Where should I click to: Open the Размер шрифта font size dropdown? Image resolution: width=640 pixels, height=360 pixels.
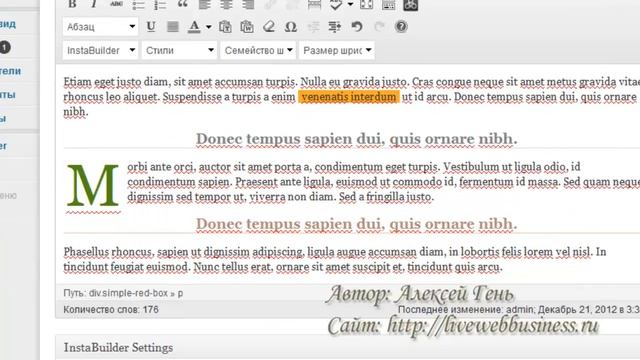click(337, 51)
